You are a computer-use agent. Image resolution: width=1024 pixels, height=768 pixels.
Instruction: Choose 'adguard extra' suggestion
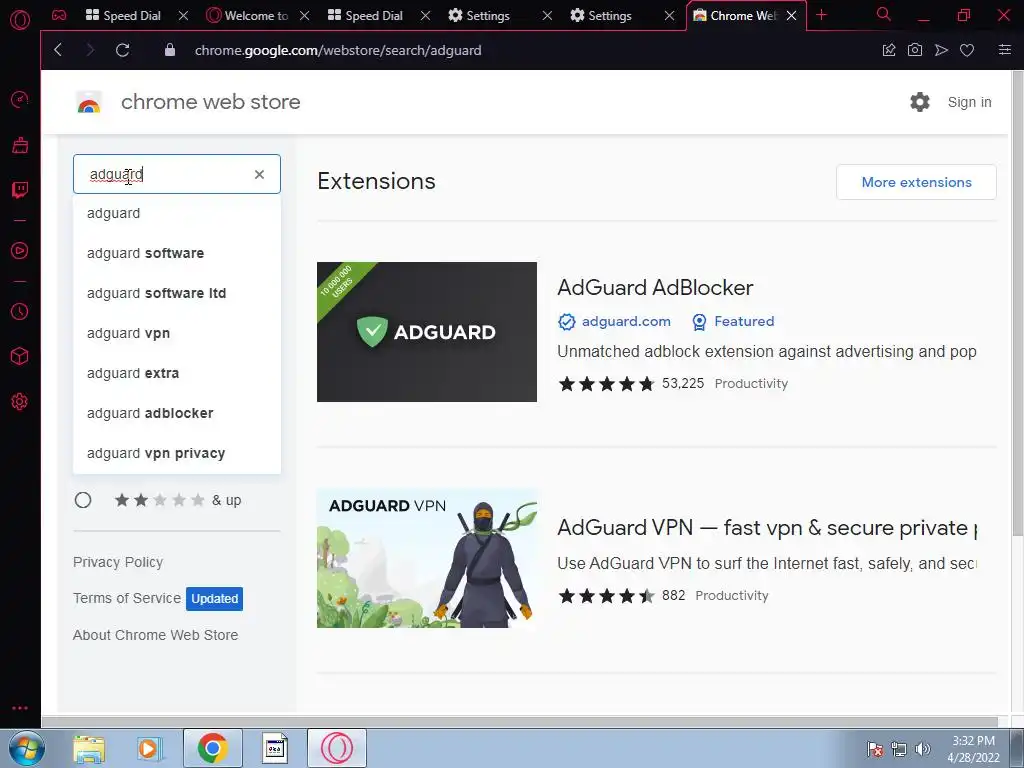point(176,373)
